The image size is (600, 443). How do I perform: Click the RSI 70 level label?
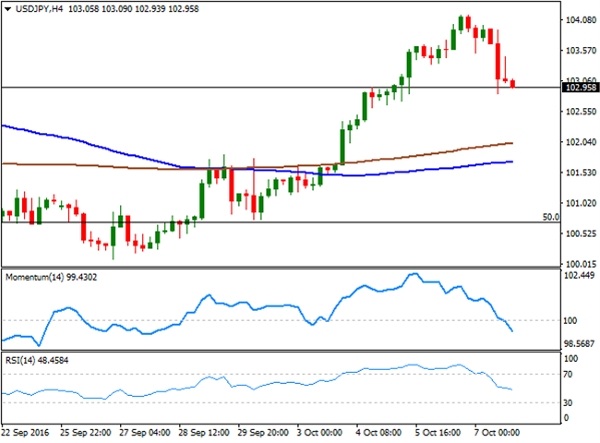point(568,375)
